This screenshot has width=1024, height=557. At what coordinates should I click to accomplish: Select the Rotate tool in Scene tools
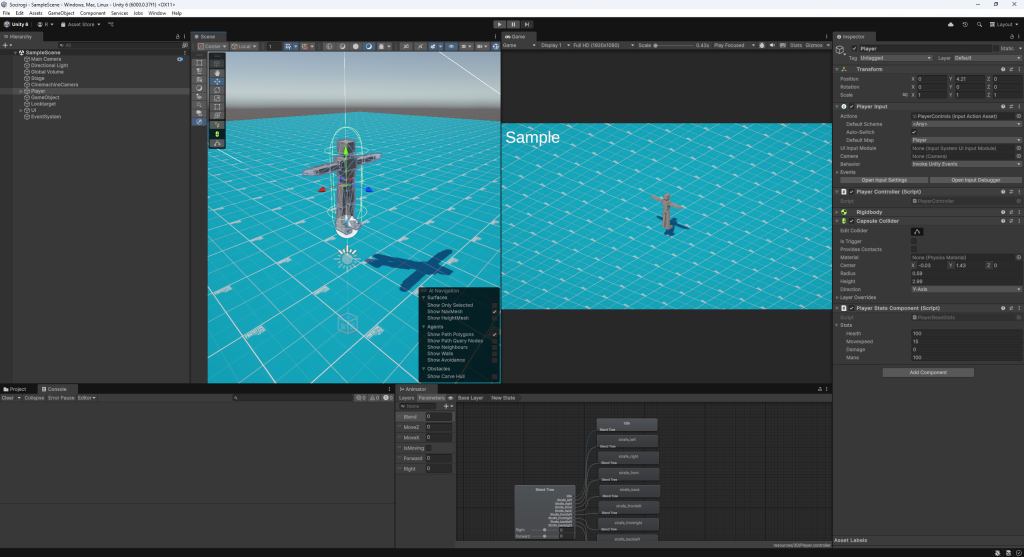click(x=217, y=90)
